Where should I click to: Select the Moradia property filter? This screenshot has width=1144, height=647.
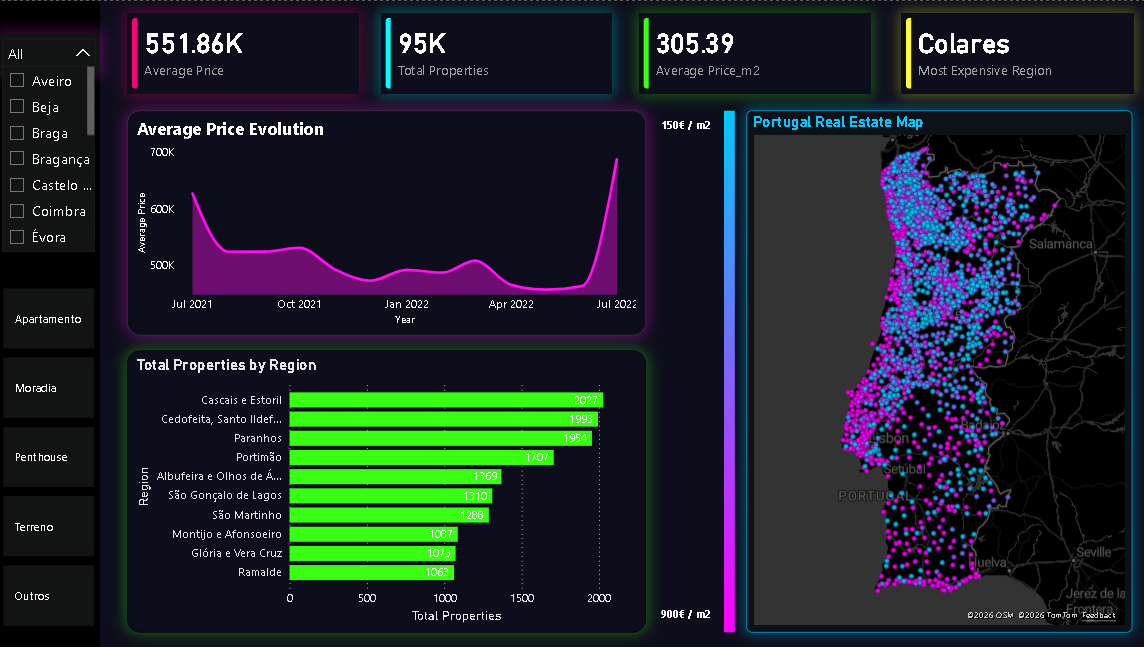[x=48, y=387]
